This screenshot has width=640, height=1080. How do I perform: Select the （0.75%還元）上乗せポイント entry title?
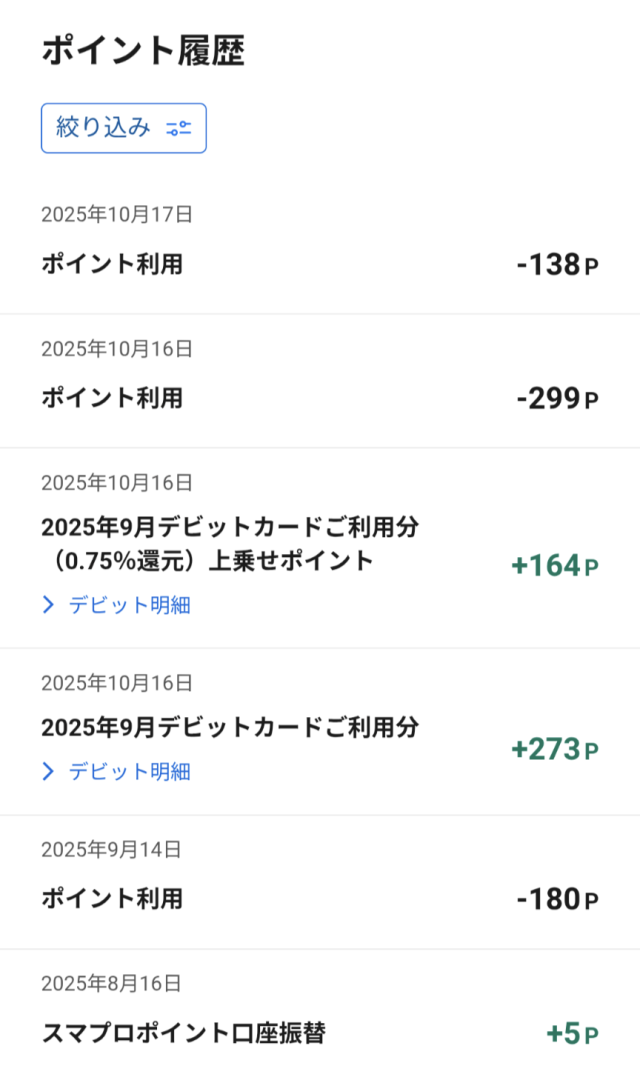click(x=207, y=560)
